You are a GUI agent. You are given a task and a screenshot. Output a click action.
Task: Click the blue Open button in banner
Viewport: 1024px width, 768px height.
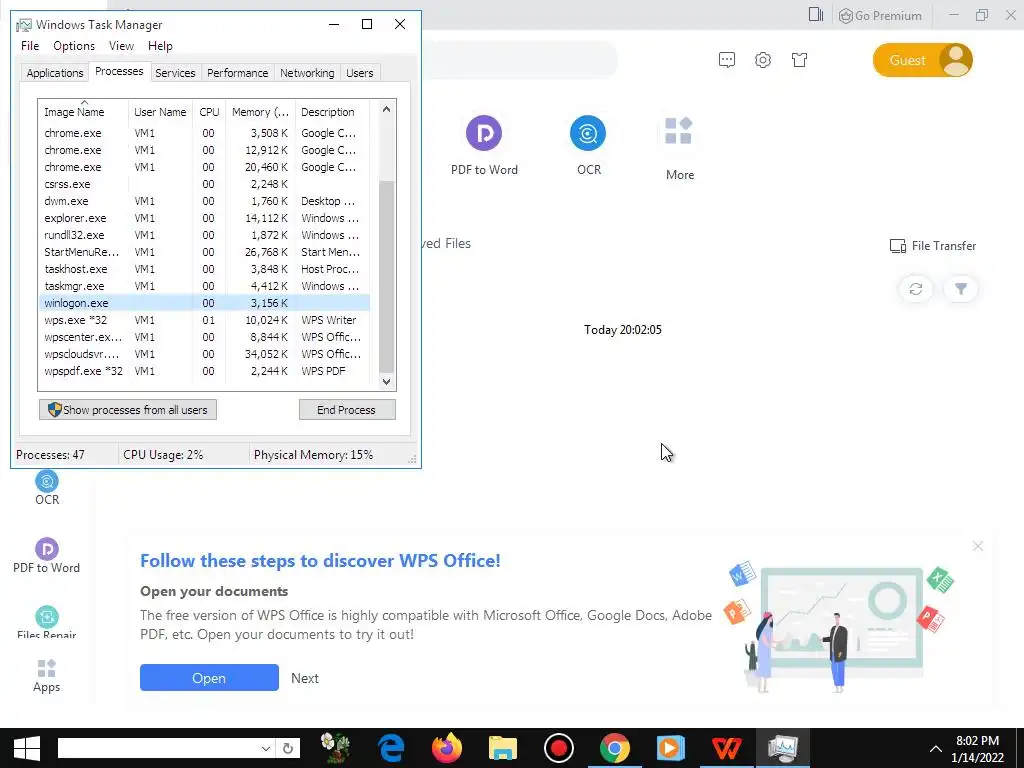point(209,678)
